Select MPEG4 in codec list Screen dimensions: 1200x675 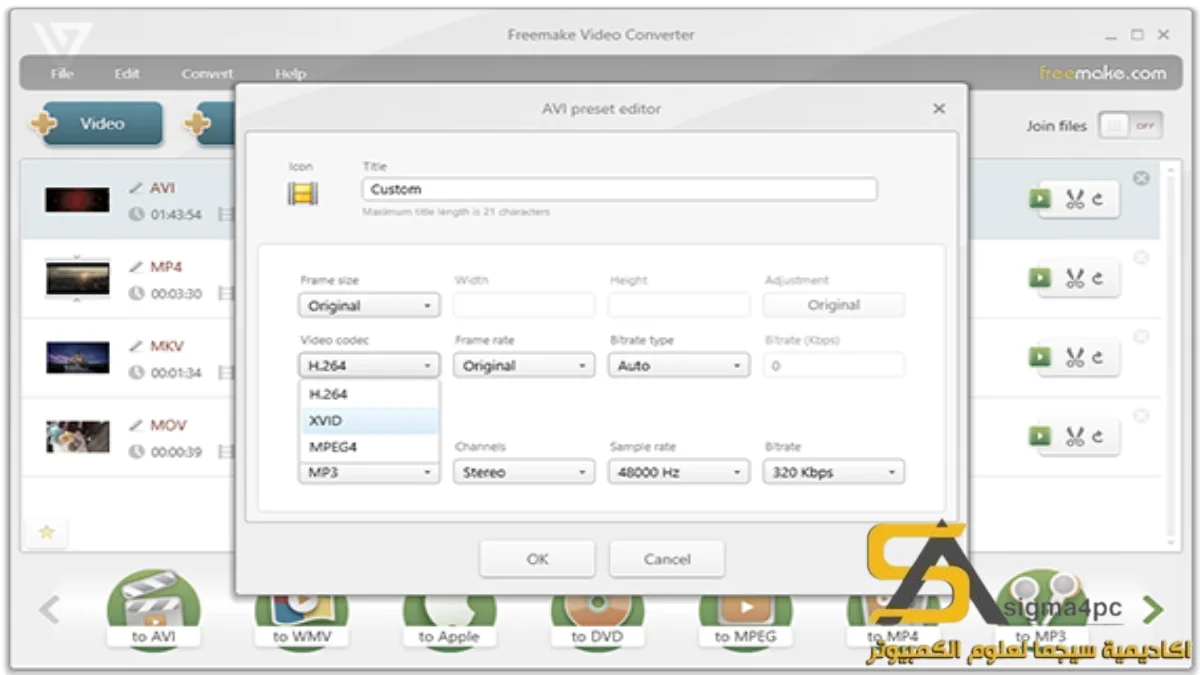[369, 447]
